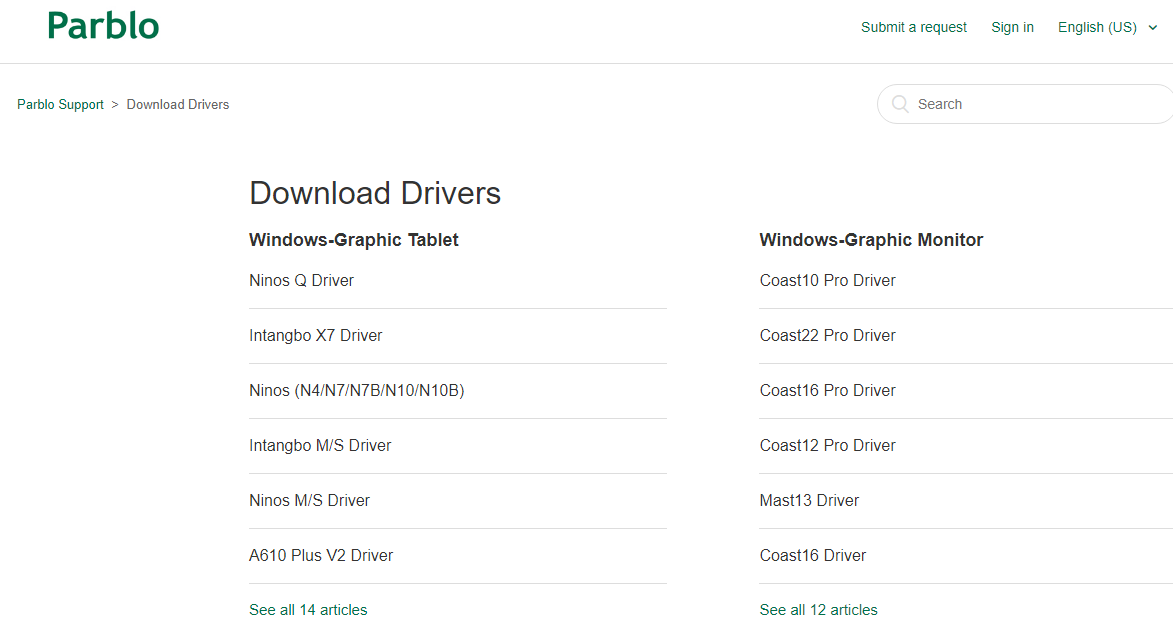Open Submit a request page
This screenshot has width=1173, height=644.
click(x=913, y=27)
